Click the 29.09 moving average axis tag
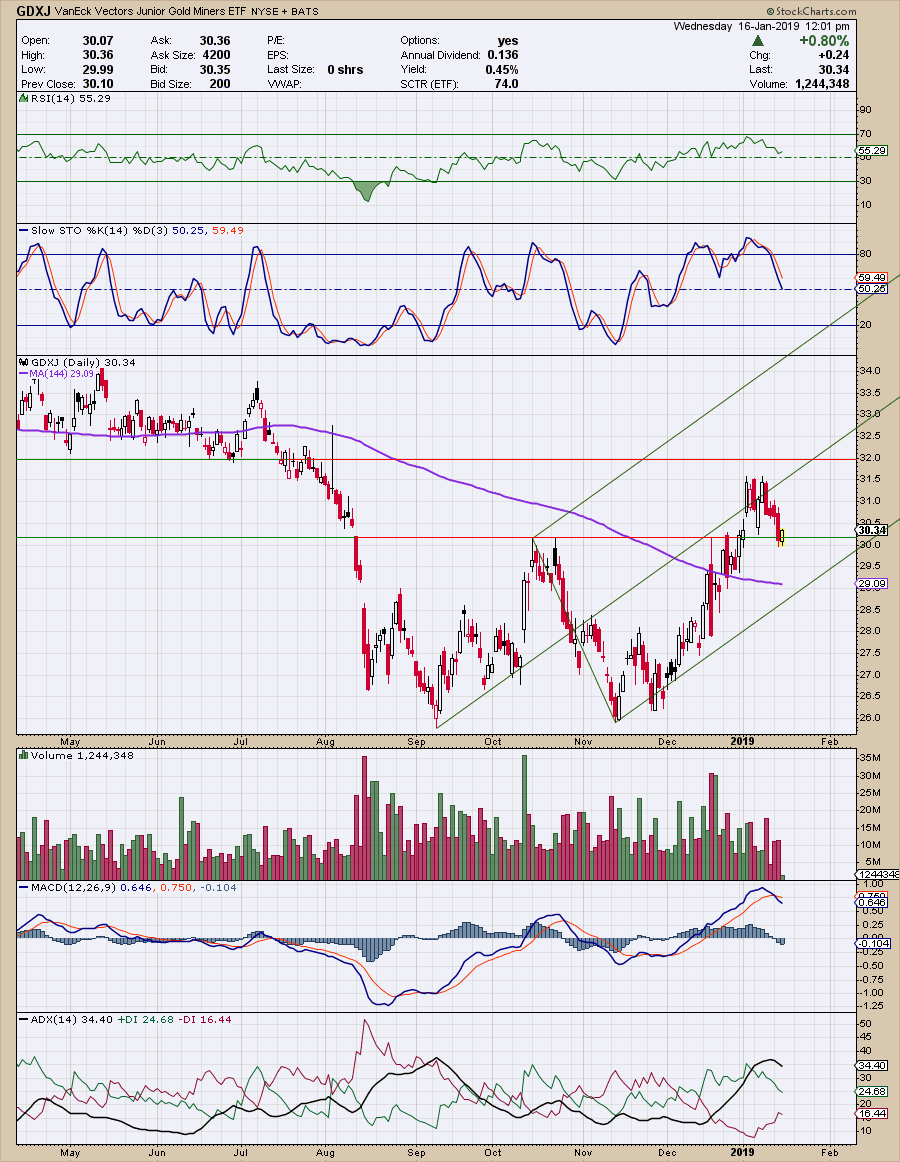900x1162 pixels. [x=872, y=584]
